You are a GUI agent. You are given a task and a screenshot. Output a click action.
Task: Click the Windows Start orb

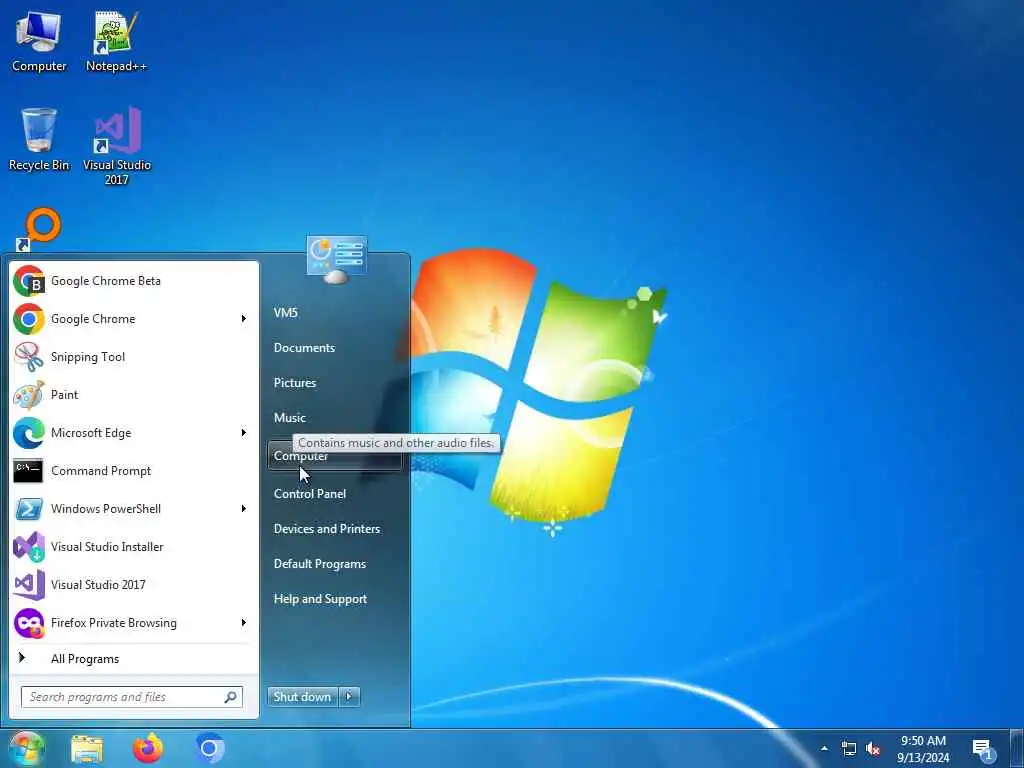click(27, 748)
